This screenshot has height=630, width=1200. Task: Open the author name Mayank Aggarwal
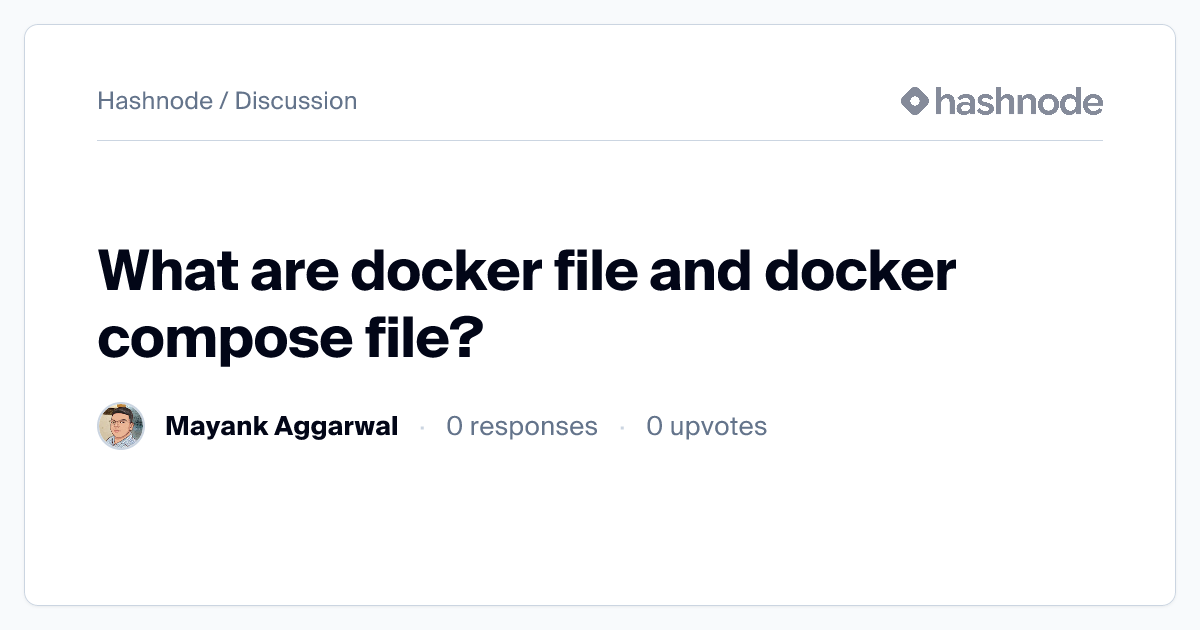pyautogui.click(x=281, y=427)
